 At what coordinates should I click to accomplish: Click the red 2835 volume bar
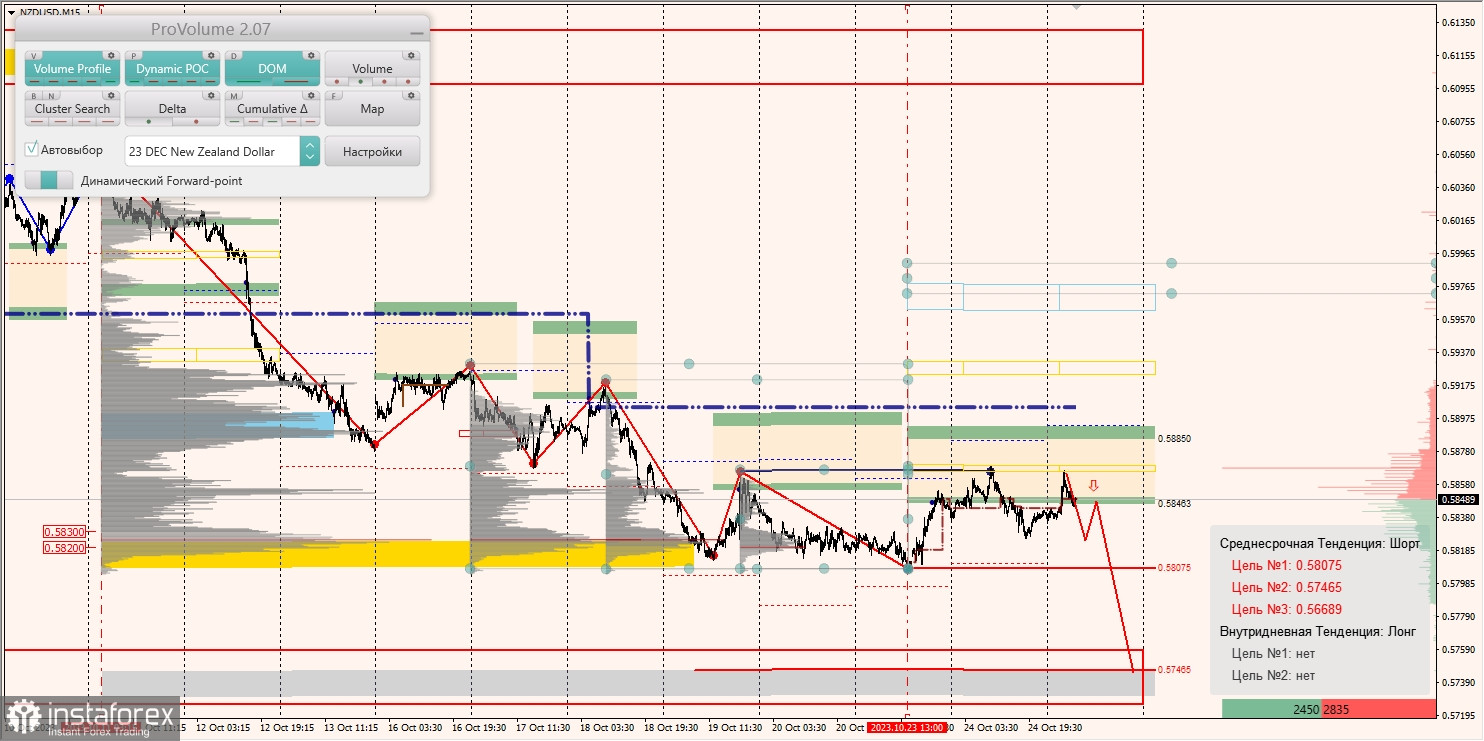pos(1378,709)
